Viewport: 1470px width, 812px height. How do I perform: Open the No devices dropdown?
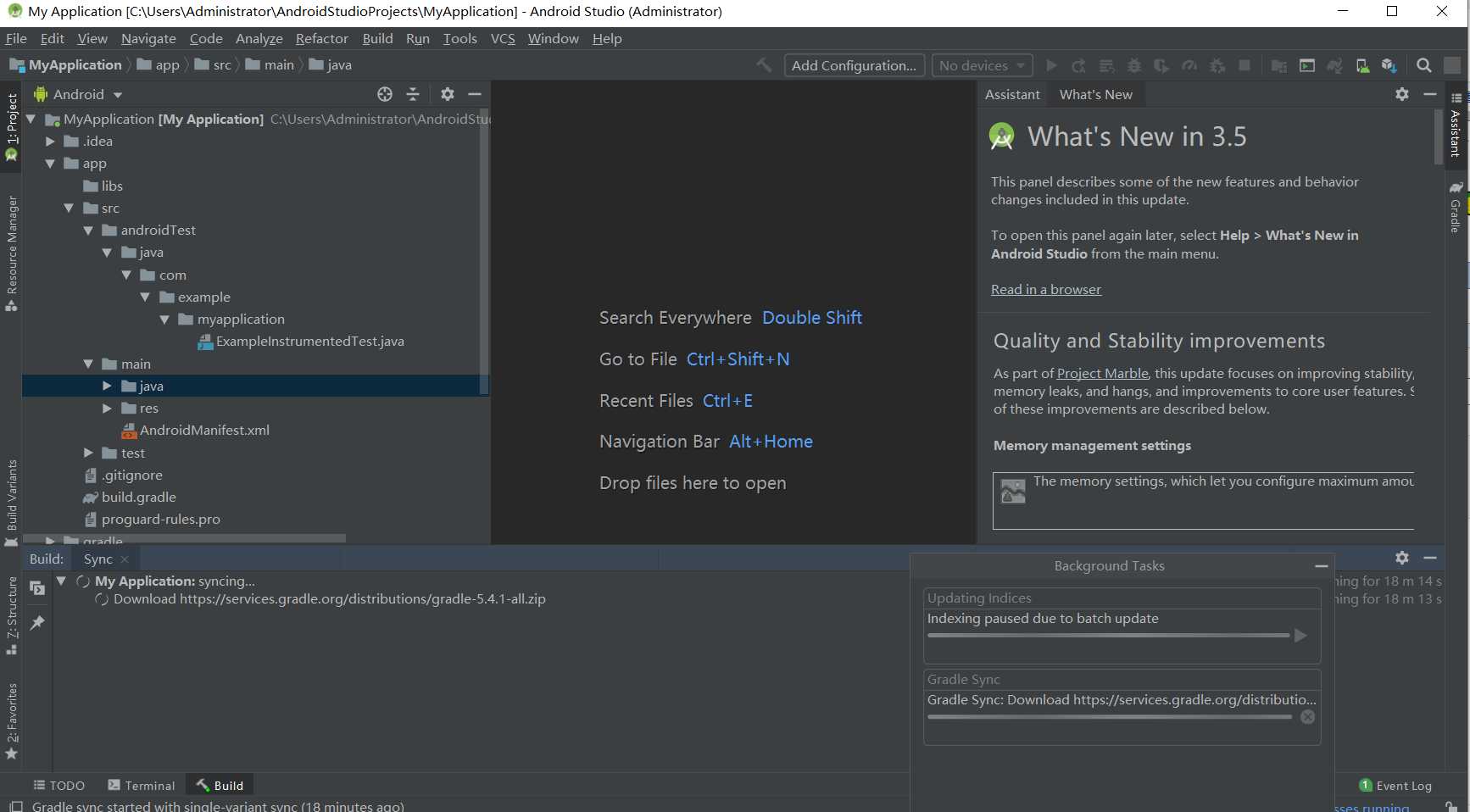click(x=983, y=65)
